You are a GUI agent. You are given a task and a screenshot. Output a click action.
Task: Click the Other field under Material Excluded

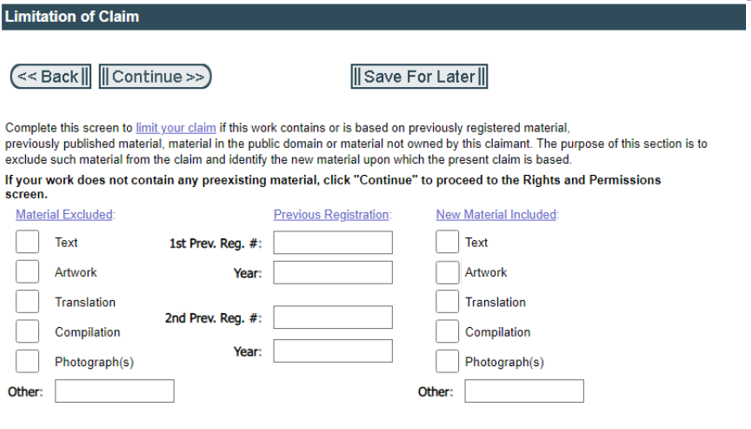(114, 391)
